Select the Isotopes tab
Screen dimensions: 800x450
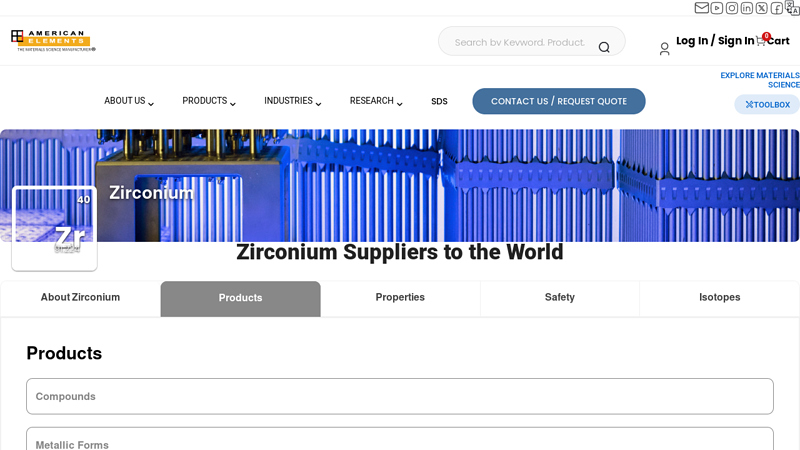(x=719, y=298)
